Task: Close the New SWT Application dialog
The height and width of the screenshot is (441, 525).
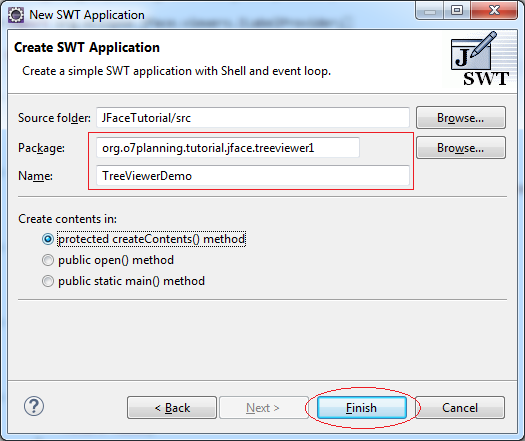Action: 494,10
